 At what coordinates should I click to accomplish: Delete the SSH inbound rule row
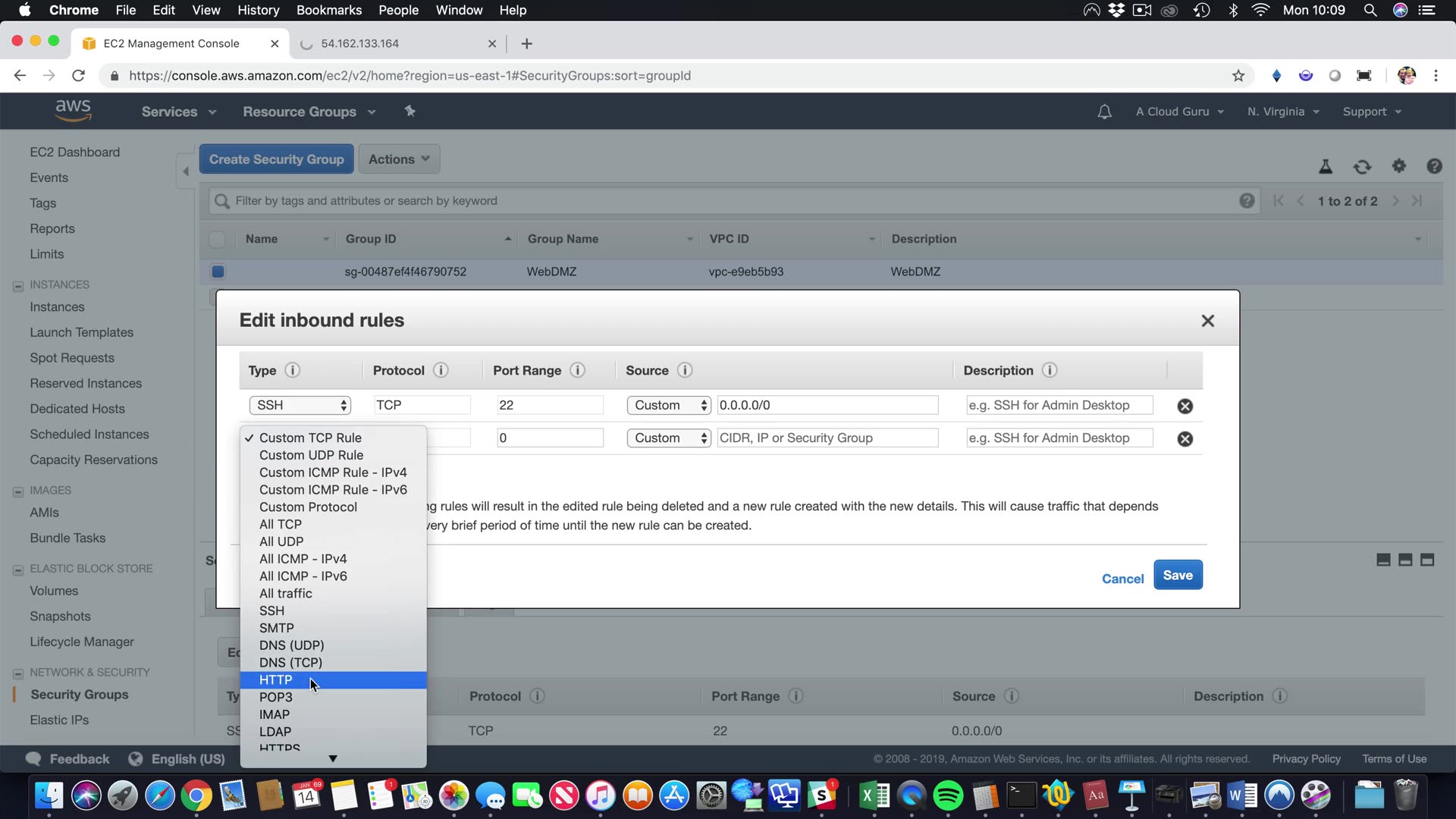1185,406
